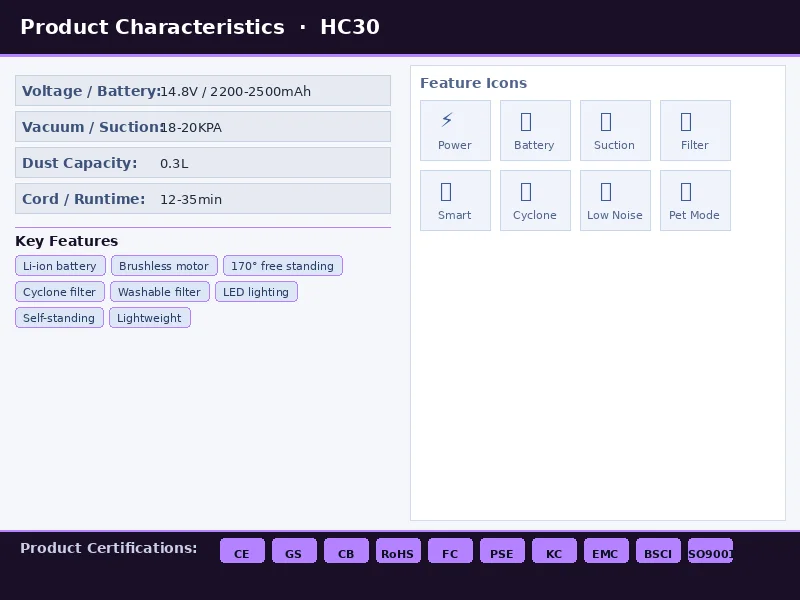Open the Suction feature icon tile
The image size is (800, 600).
click(615, 131)
